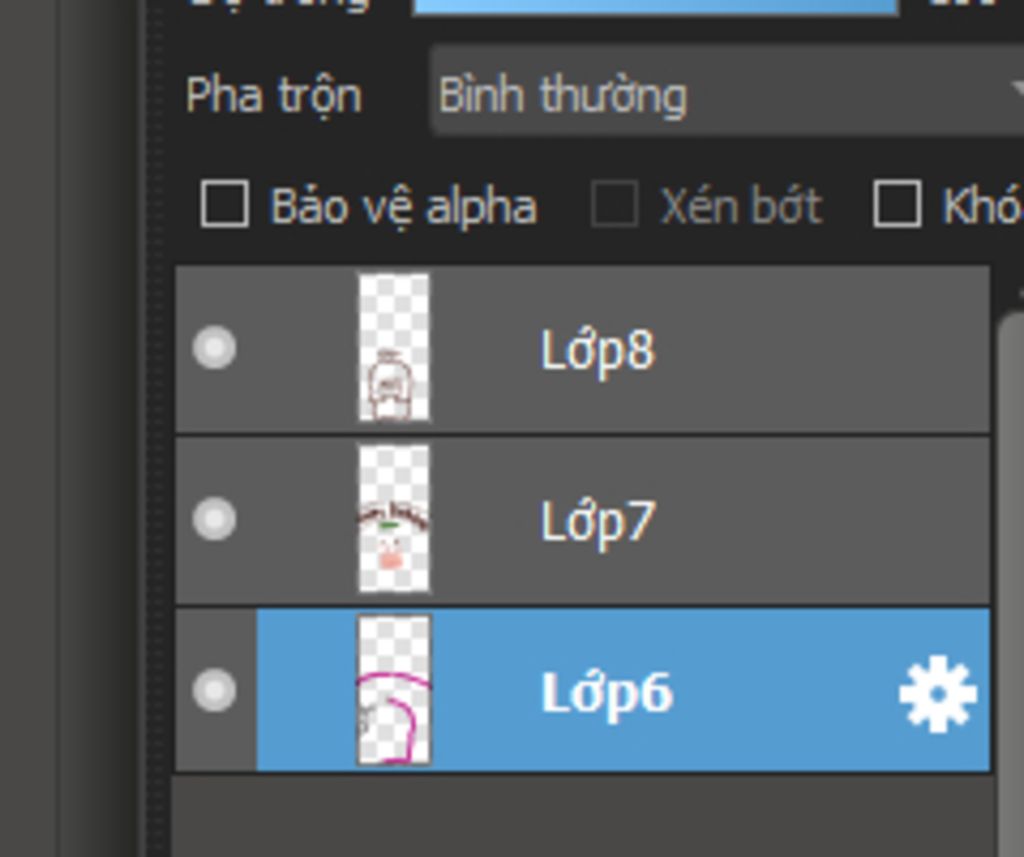Click the blend dropdown arrow at right edge
Image resolution: width=1024 pixels, height=857 pixels.
pos(1017,89)
